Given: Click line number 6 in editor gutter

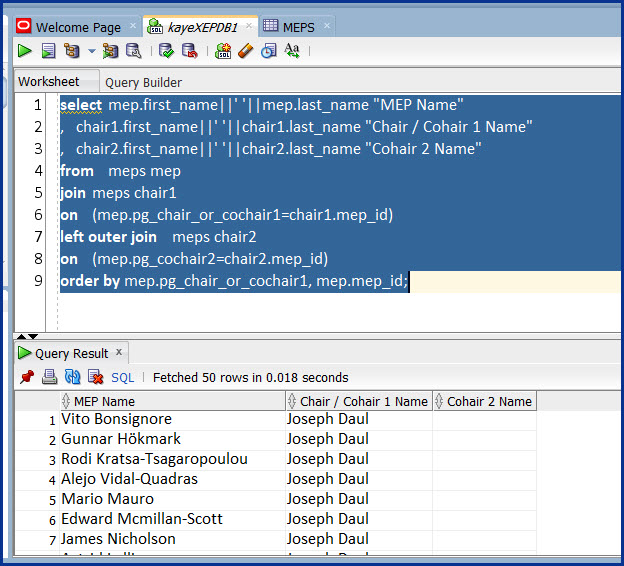Looking at the screenshot, I should [38, 215].
